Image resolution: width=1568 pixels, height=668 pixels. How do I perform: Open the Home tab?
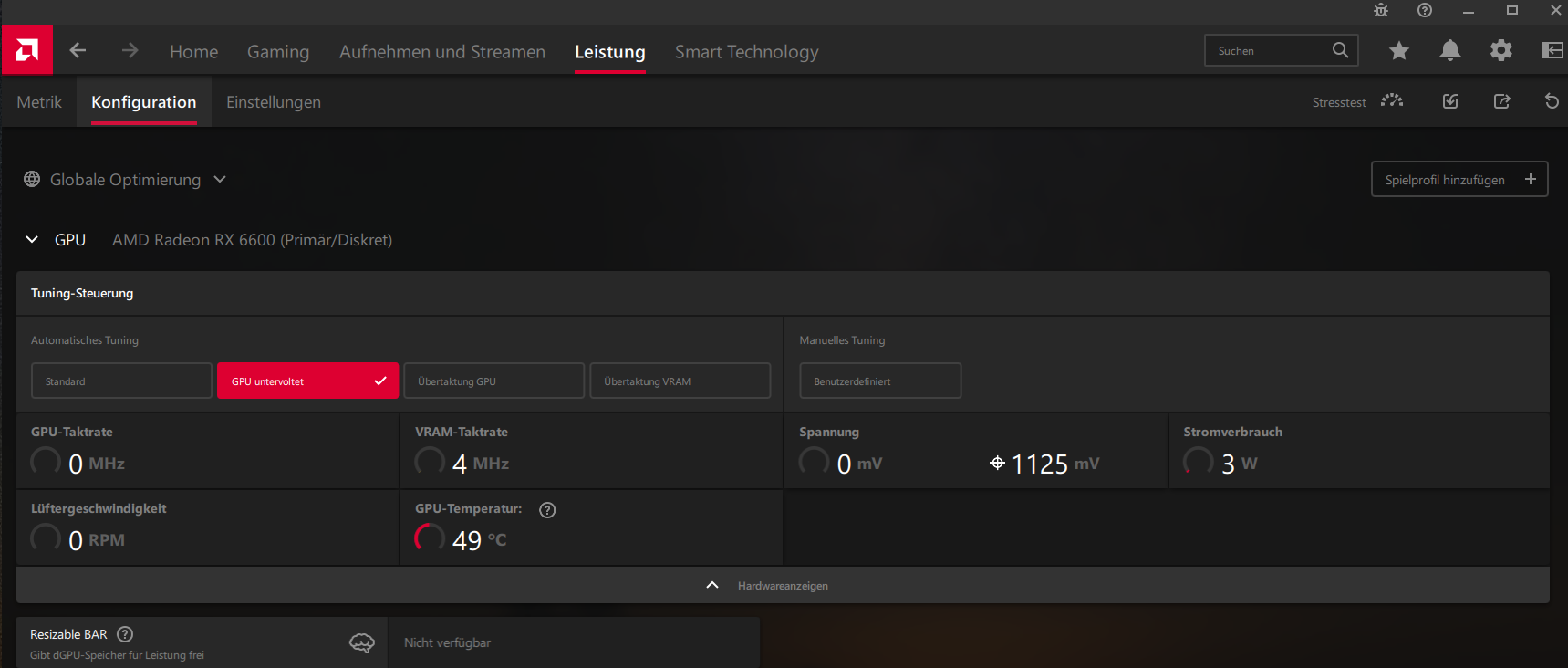(193, 52)
